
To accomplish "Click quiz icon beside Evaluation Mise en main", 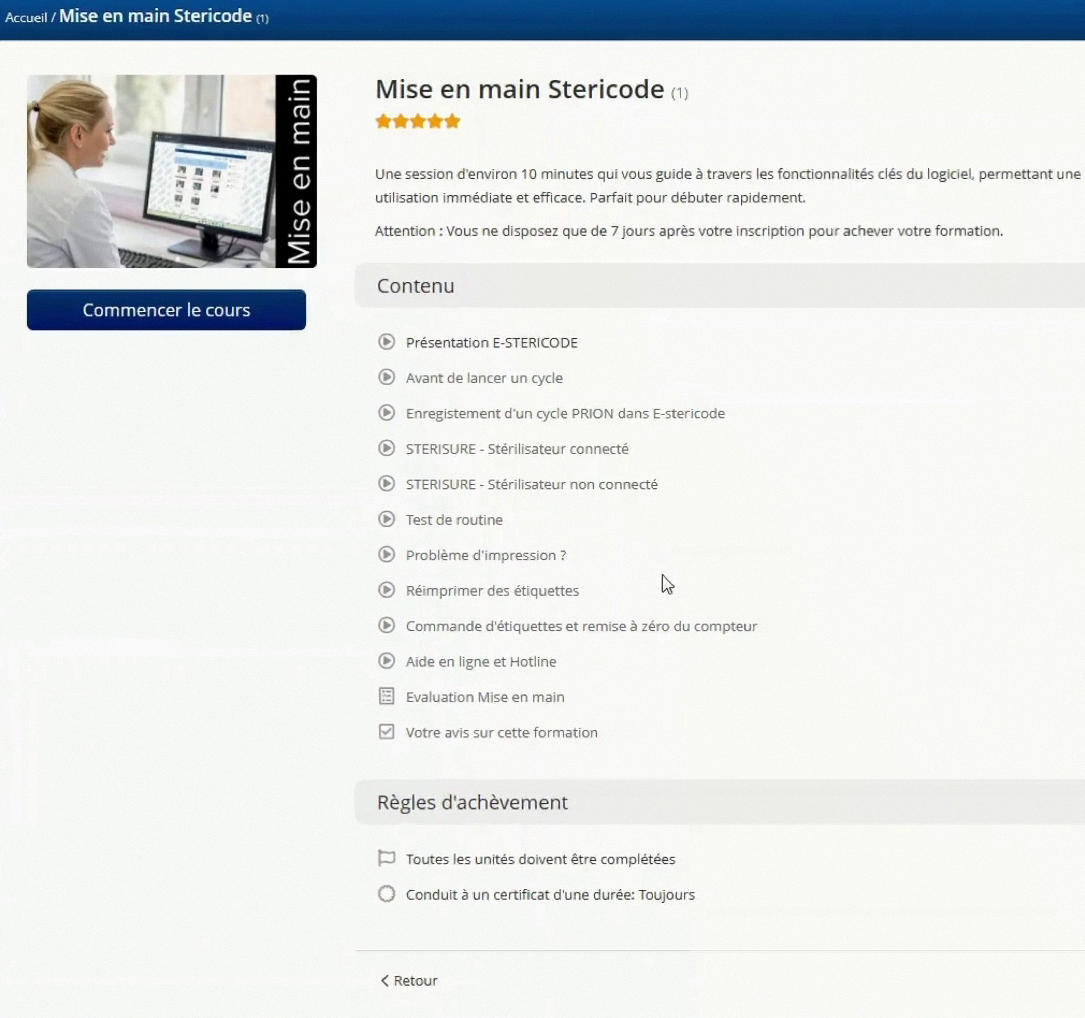I will pyautogui.click(x=386, y=696).
